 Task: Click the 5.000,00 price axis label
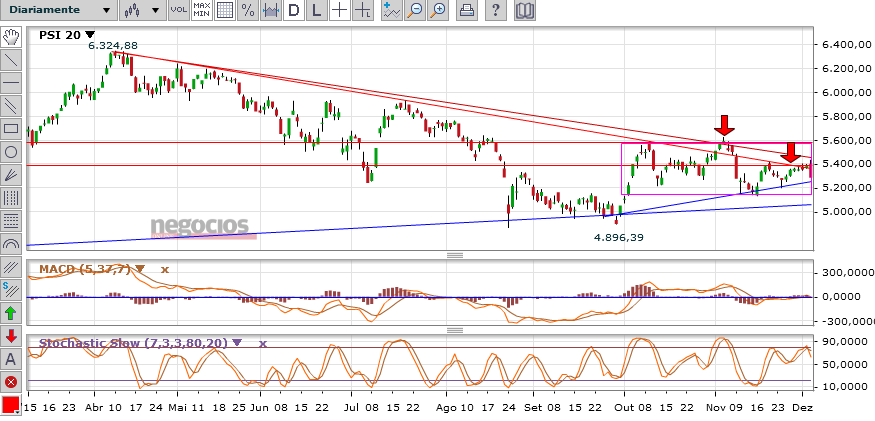tap(847, 212)
